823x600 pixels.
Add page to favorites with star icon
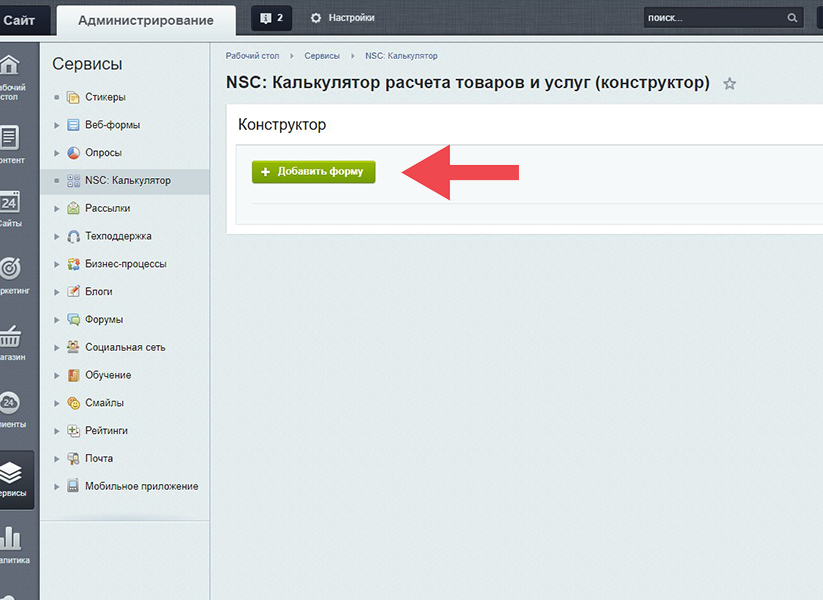pos(730,84)
